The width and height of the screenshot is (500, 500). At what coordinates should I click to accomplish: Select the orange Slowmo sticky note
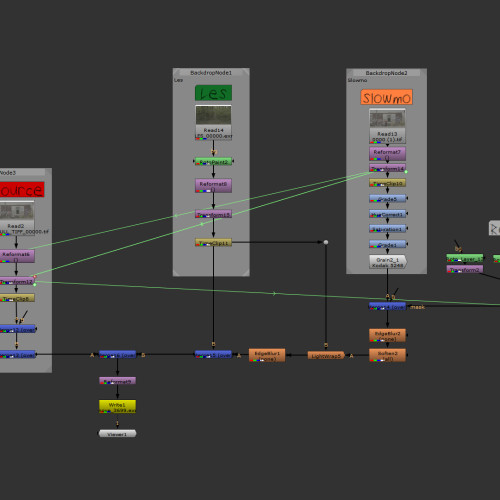tap(387, 97)
